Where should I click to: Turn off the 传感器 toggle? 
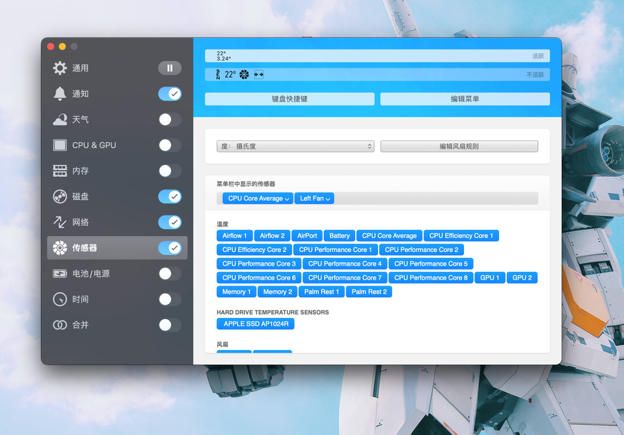coord(170,248)
